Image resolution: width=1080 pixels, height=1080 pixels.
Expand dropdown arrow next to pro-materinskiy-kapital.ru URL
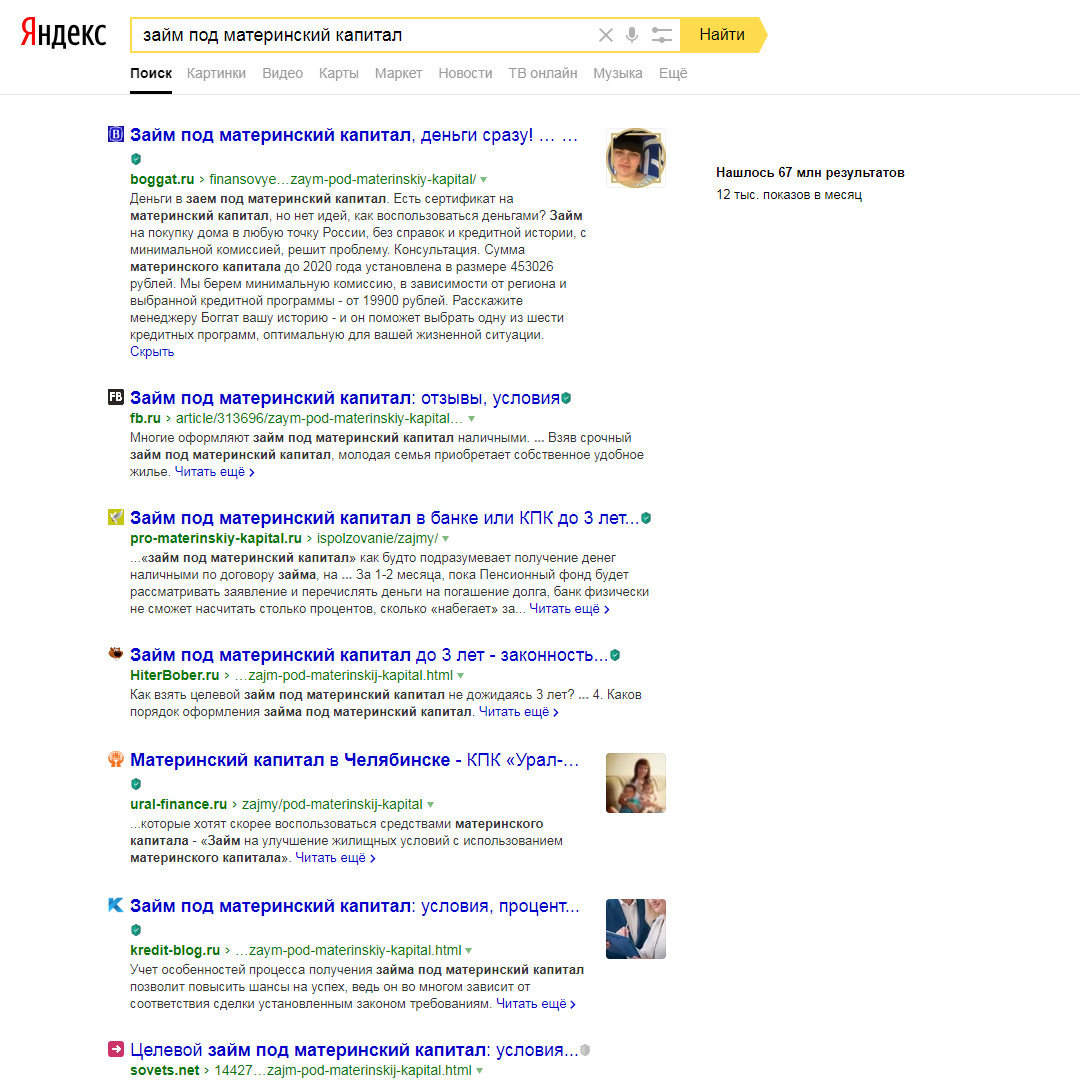click(x=446, y=539)
